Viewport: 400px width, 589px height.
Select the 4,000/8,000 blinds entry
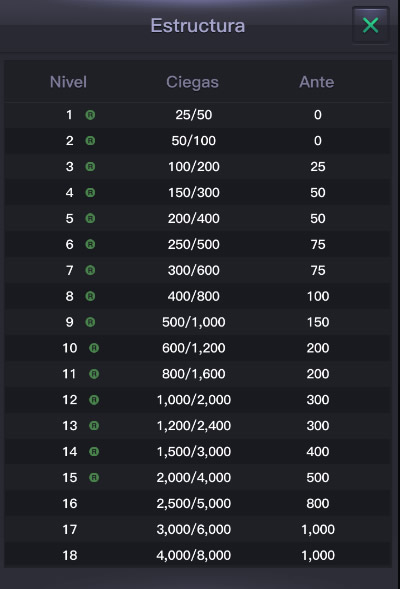point(194,555)
